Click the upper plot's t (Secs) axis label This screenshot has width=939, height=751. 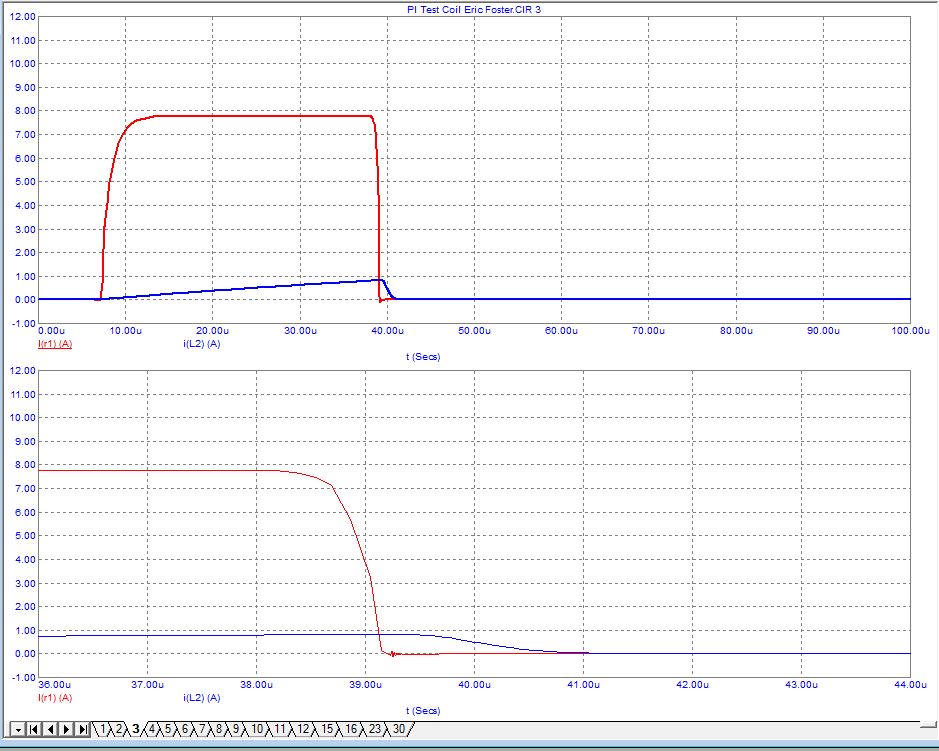pos(423,357)
